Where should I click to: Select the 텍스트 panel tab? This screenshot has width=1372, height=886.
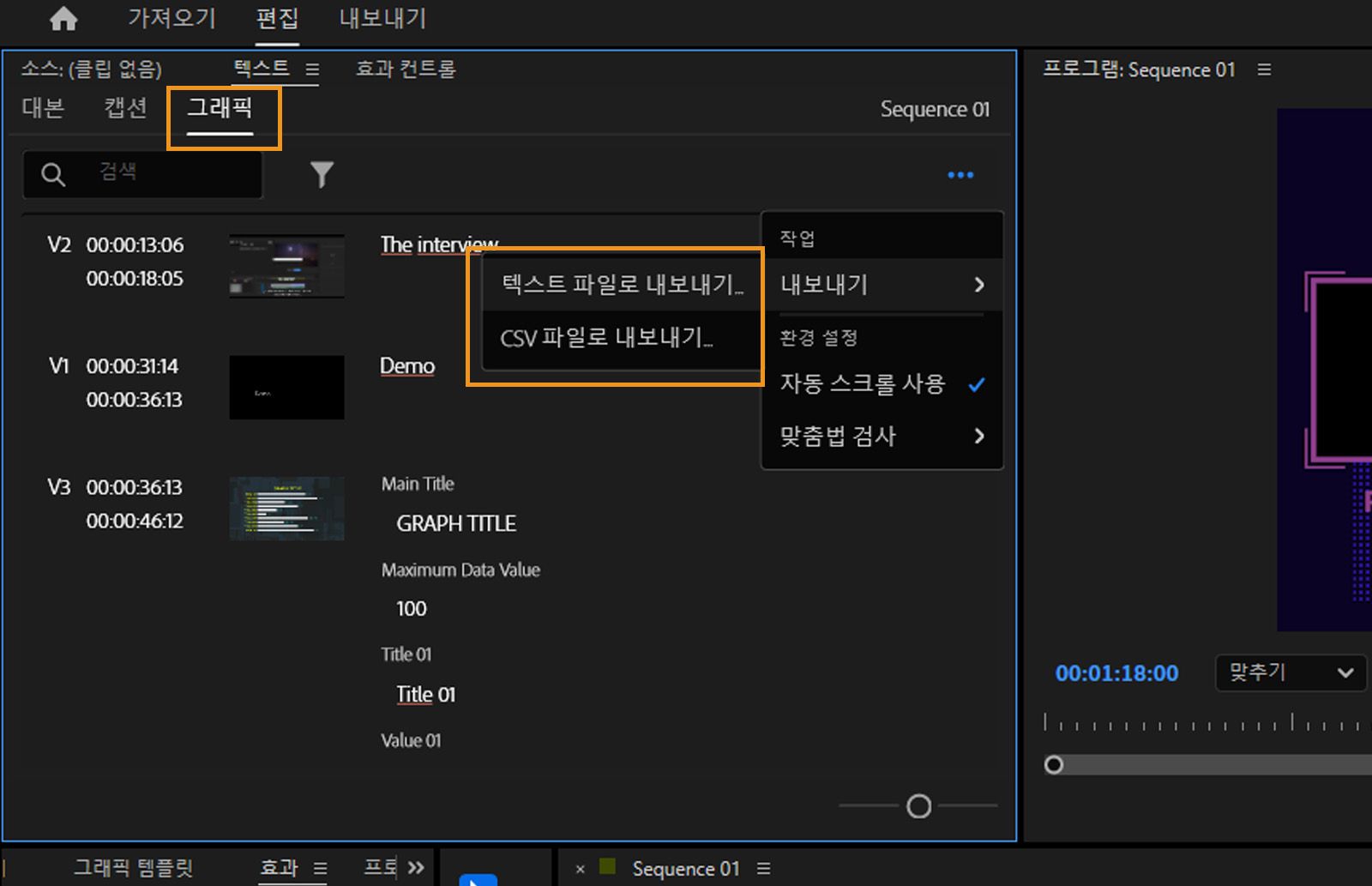(x=262, y=69)
